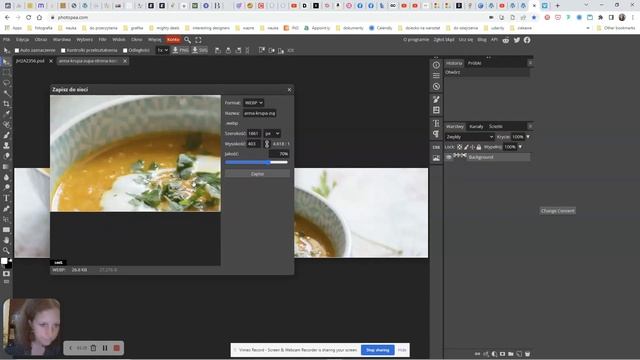The height and width of the screenshot is (360, 640).
Task: Adjust the Jakość quality slider
Action: pos(256,162)
